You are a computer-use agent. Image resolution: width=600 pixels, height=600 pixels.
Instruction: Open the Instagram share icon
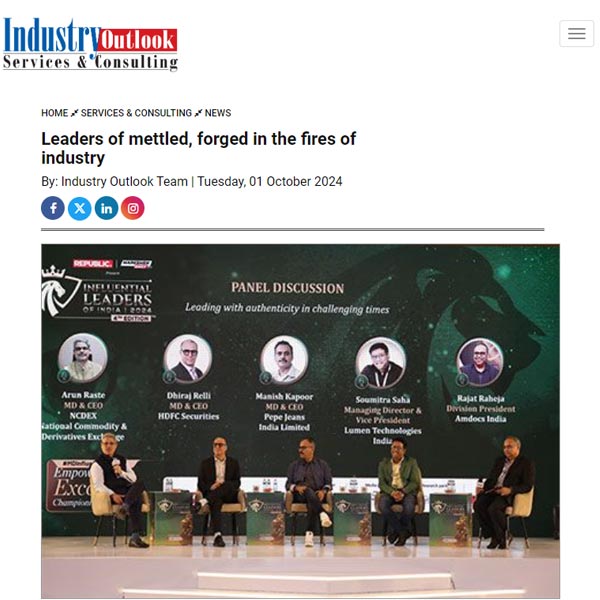133,208
